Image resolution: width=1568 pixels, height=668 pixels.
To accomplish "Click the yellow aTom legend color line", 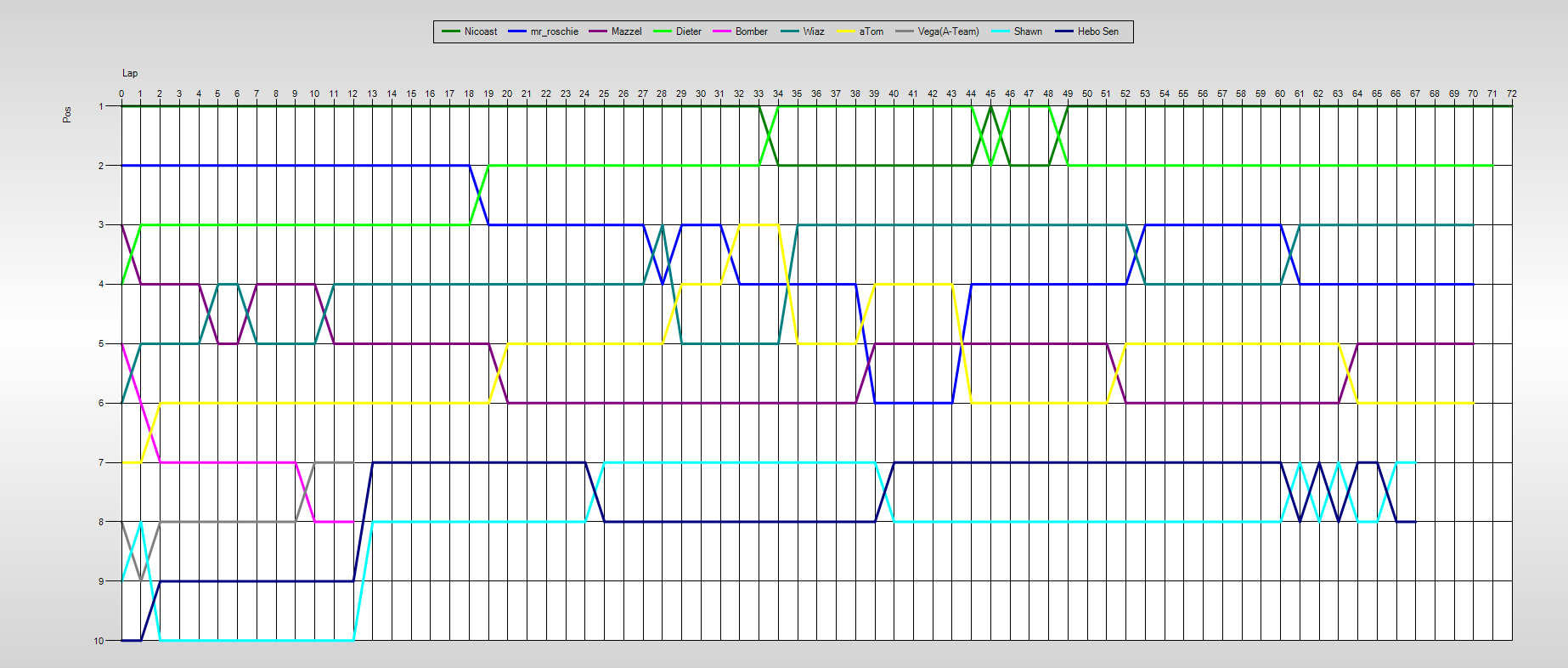I will point(847,31).
